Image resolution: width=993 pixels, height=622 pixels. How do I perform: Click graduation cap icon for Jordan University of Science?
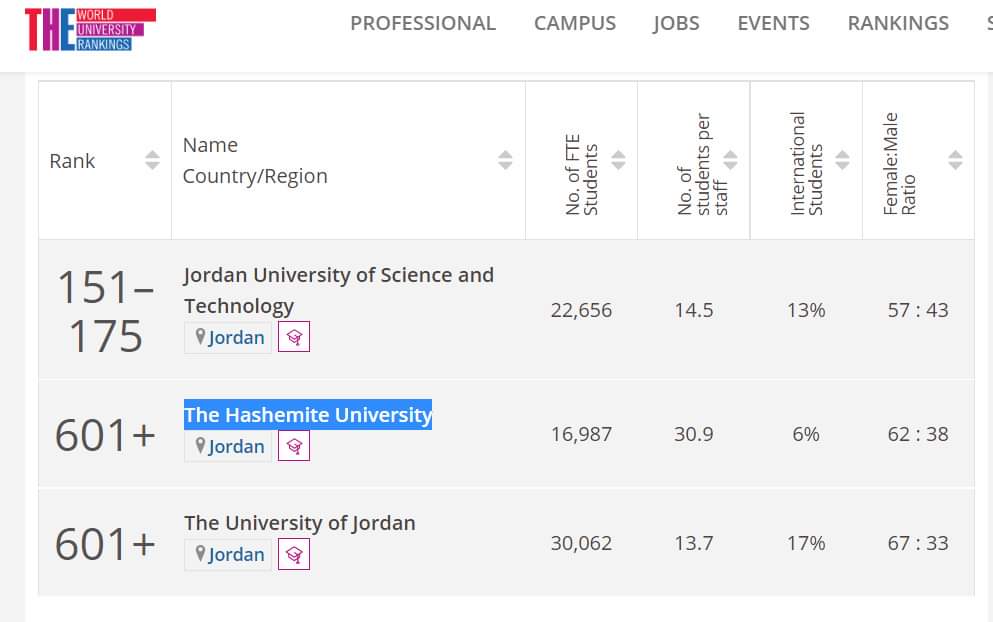click(294, 337)
